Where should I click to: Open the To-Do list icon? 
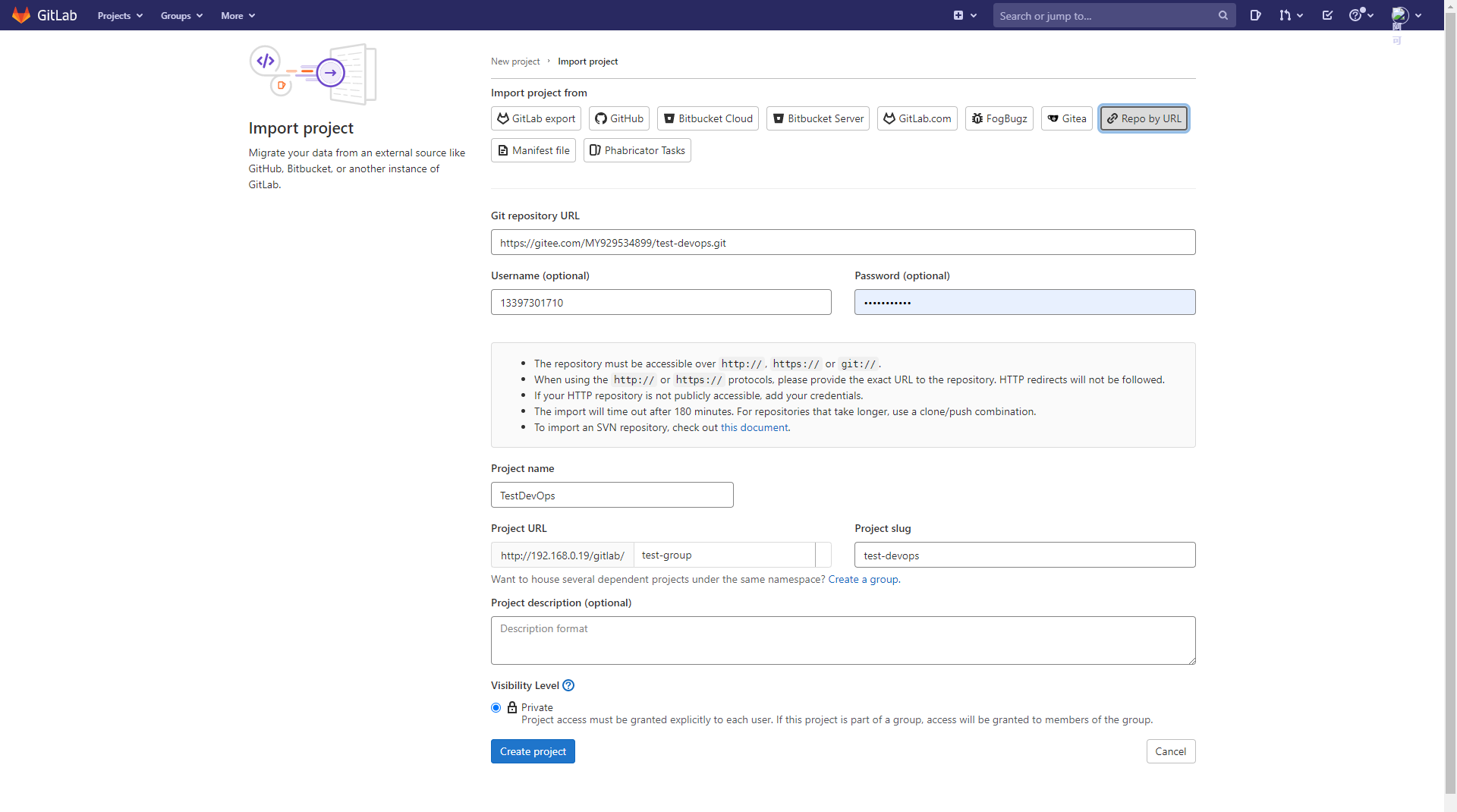(1327, 15)
